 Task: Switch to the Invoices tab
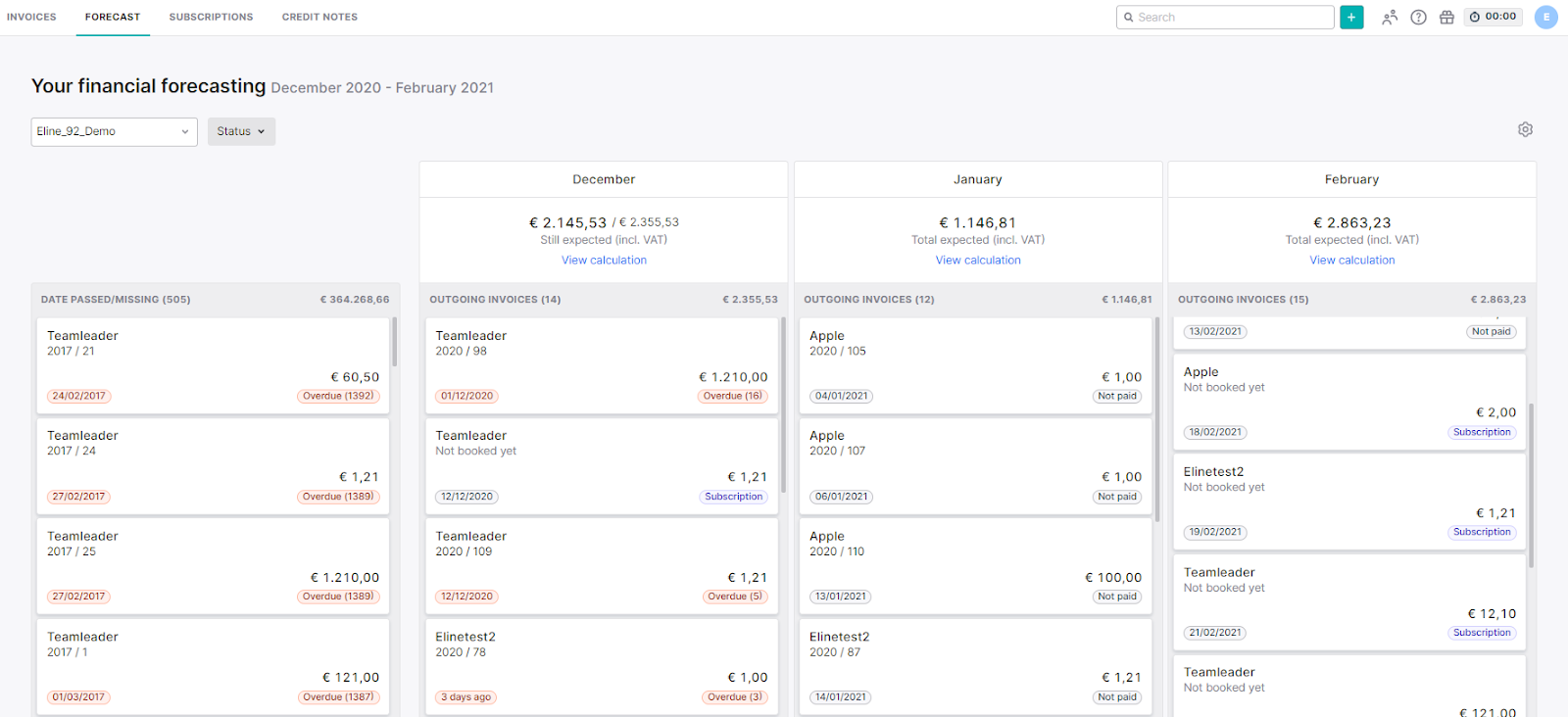tap(31, 17)
